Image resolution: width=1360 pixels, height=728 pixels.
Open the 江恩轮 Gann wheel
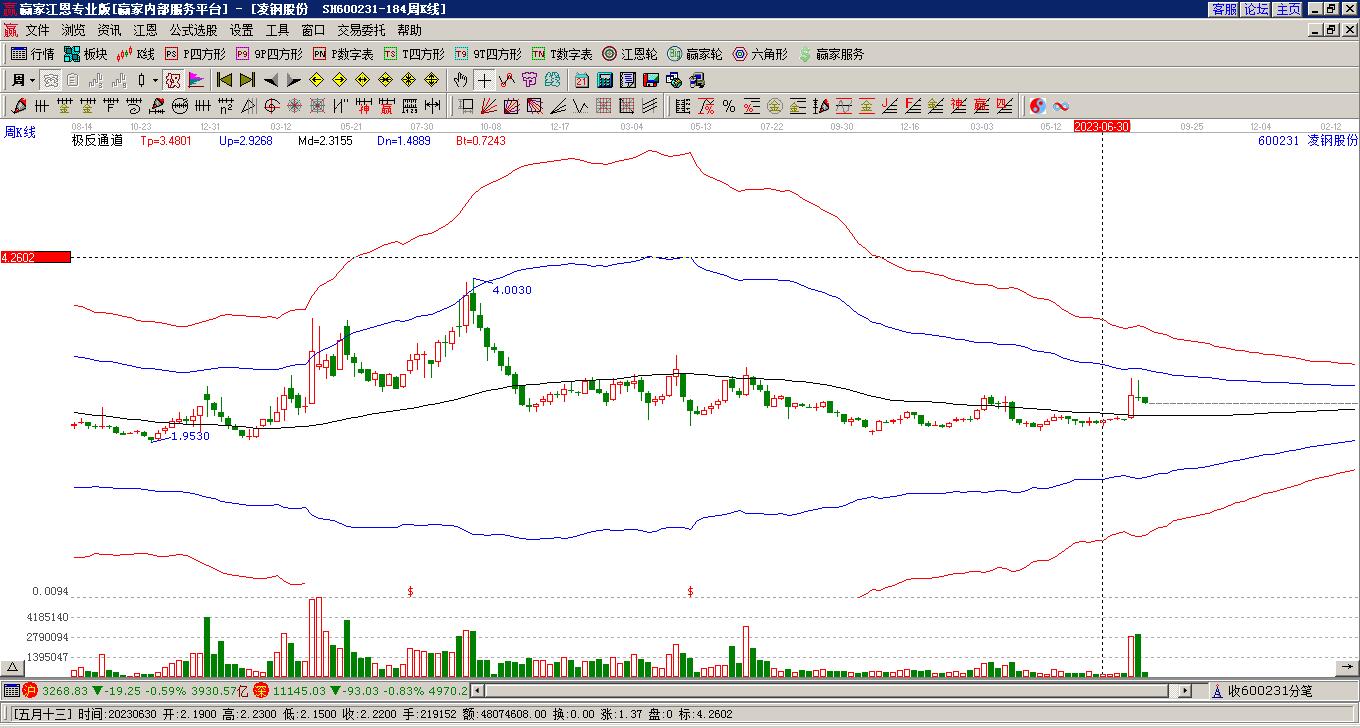coord(630,54)
